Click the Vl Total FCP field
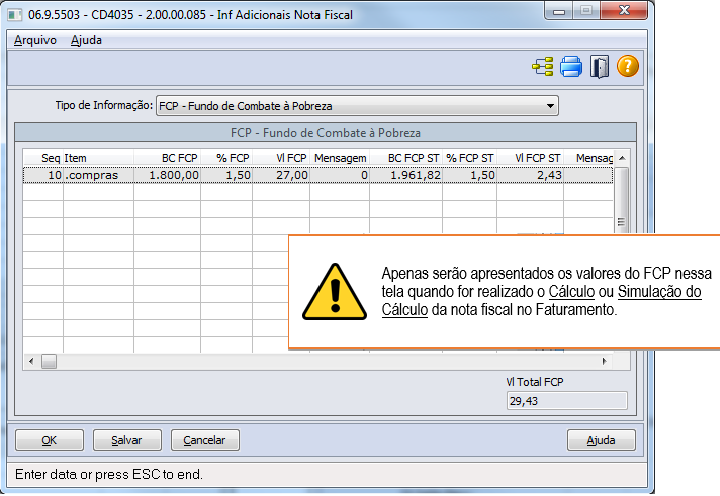 point(566,400)
